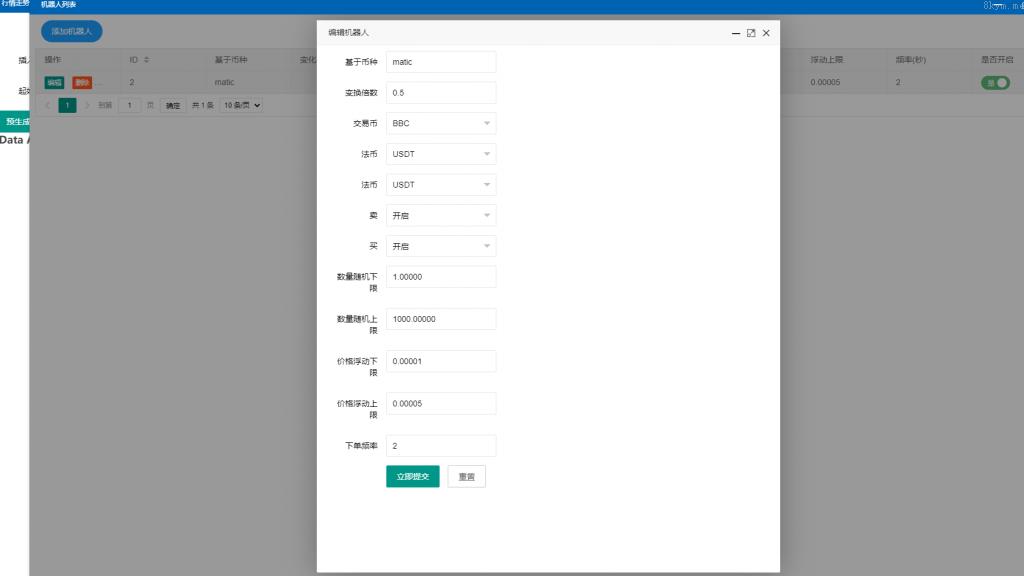Click the green 编辑 button in the row

pyautogui.click(x=54, y=83)
